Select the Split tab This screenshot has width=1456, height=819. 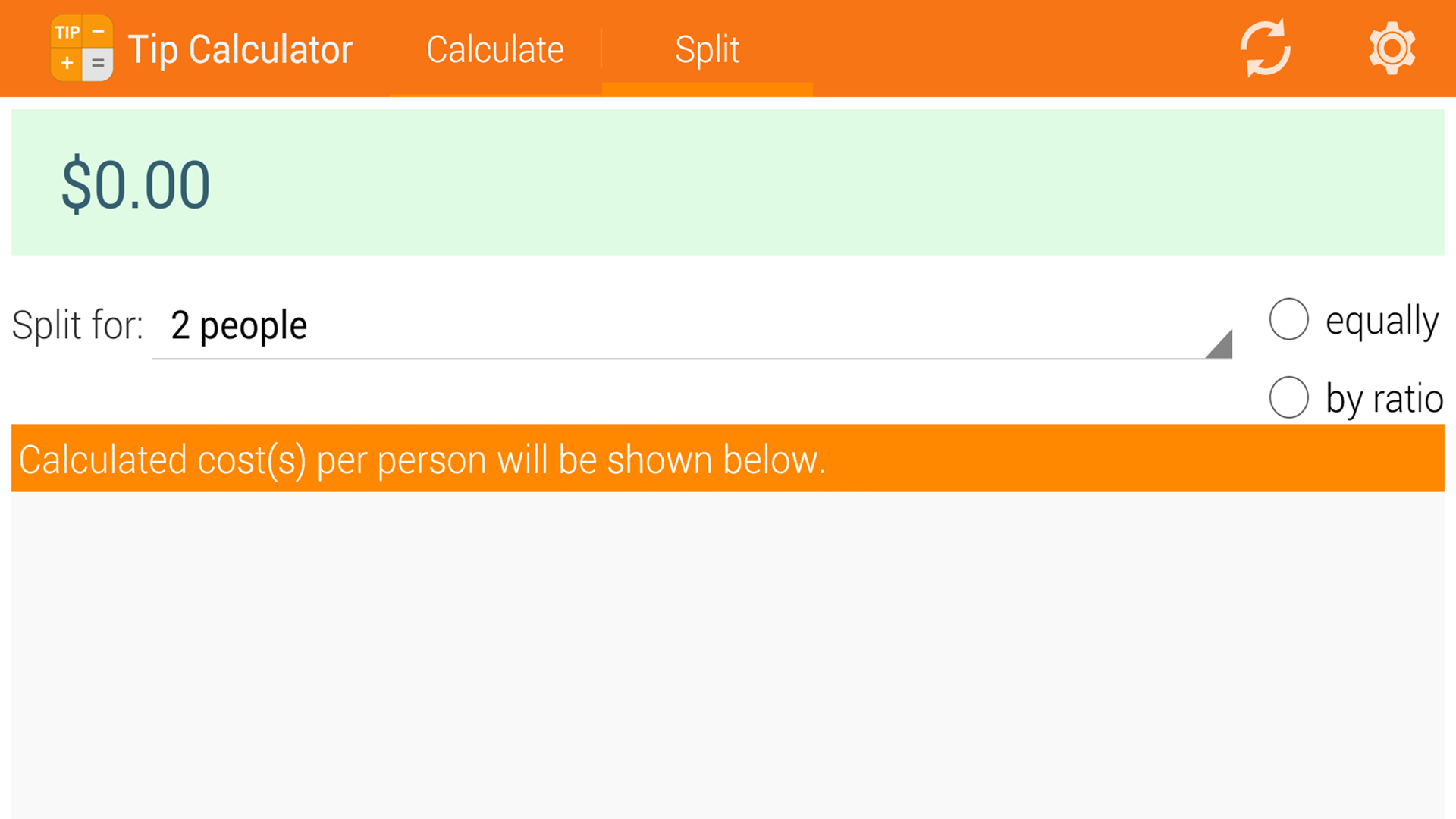pyautogui.click(x=707, y=48)
